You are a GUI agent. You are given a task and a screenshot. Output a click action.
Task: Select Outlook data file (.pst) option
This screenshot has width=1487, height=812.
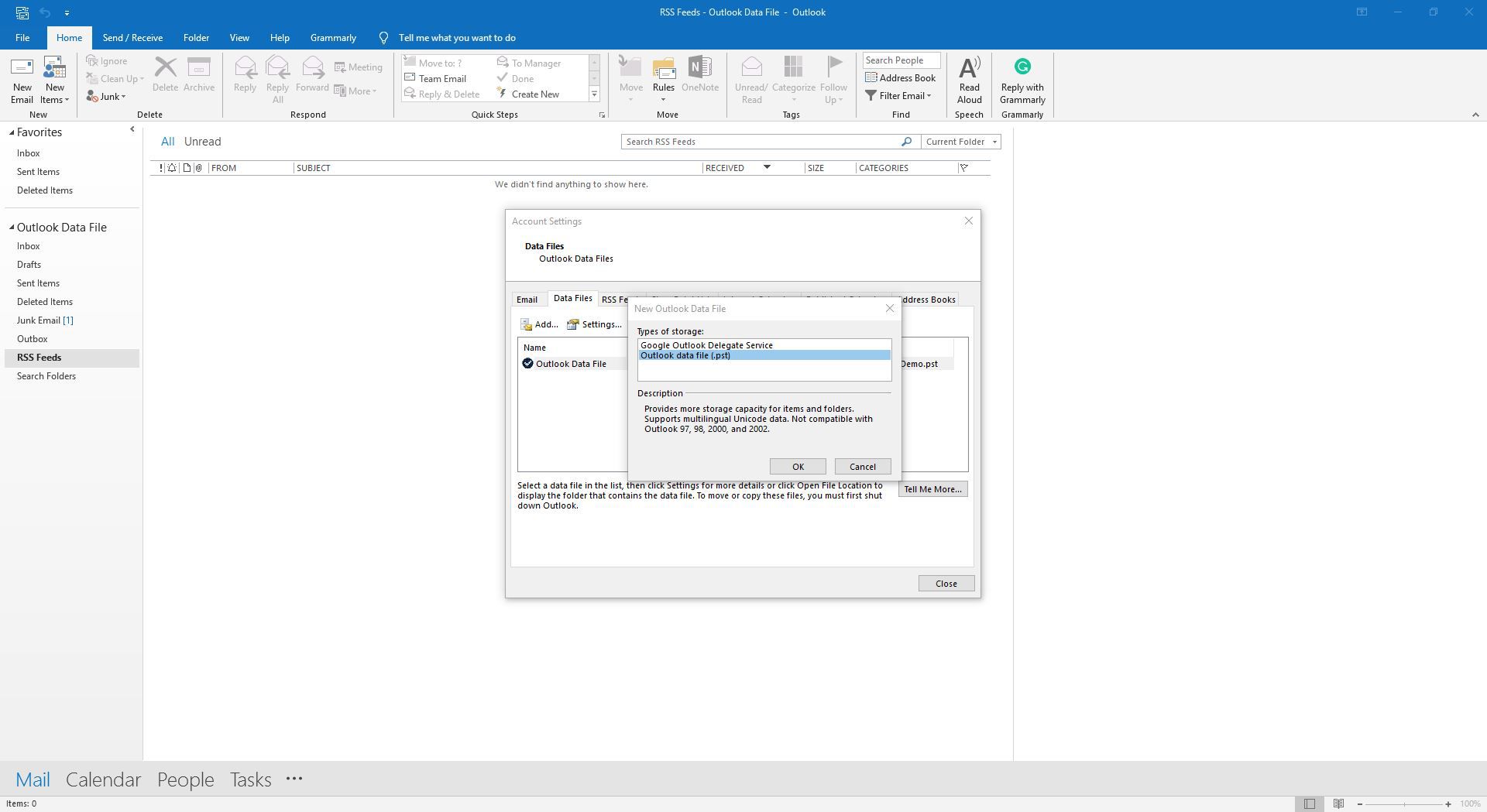(764, 355)
